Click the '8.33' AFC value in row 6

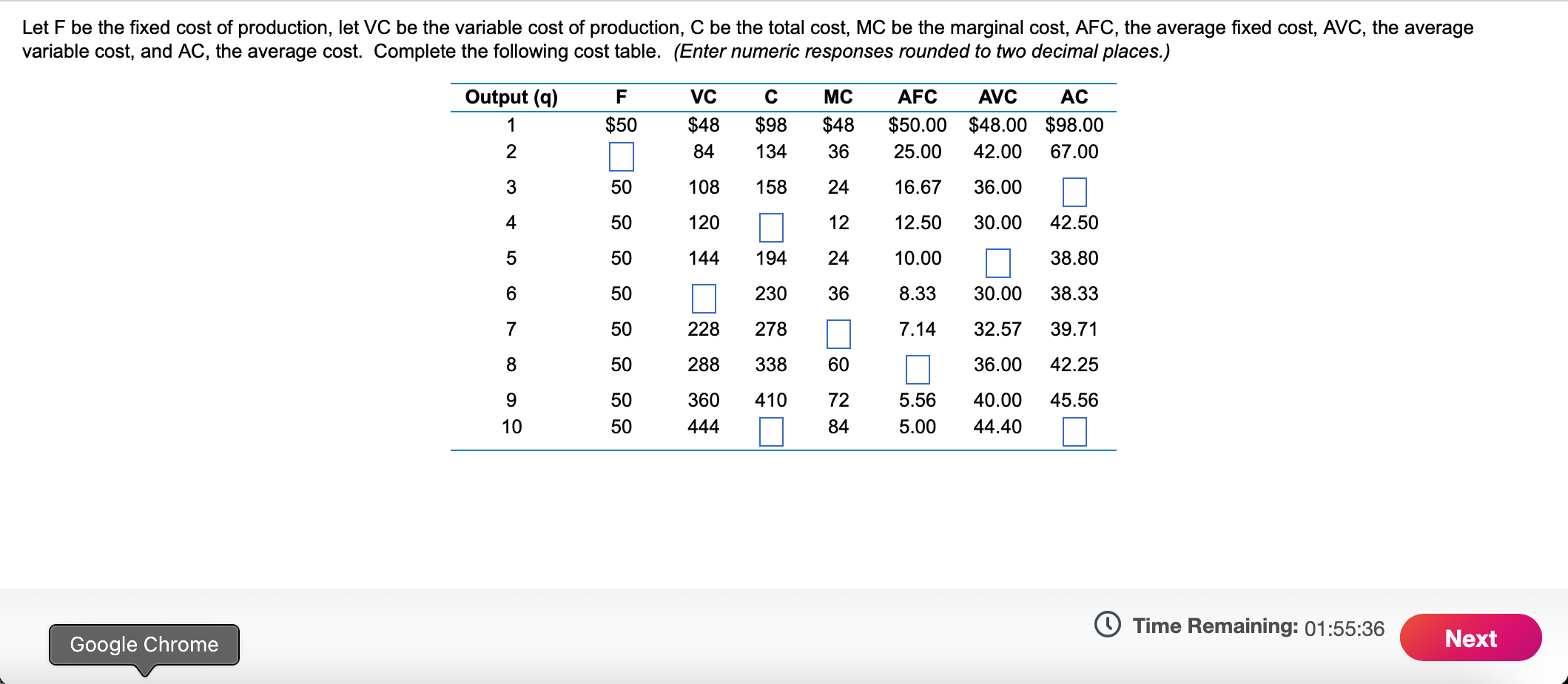(918, 294)
